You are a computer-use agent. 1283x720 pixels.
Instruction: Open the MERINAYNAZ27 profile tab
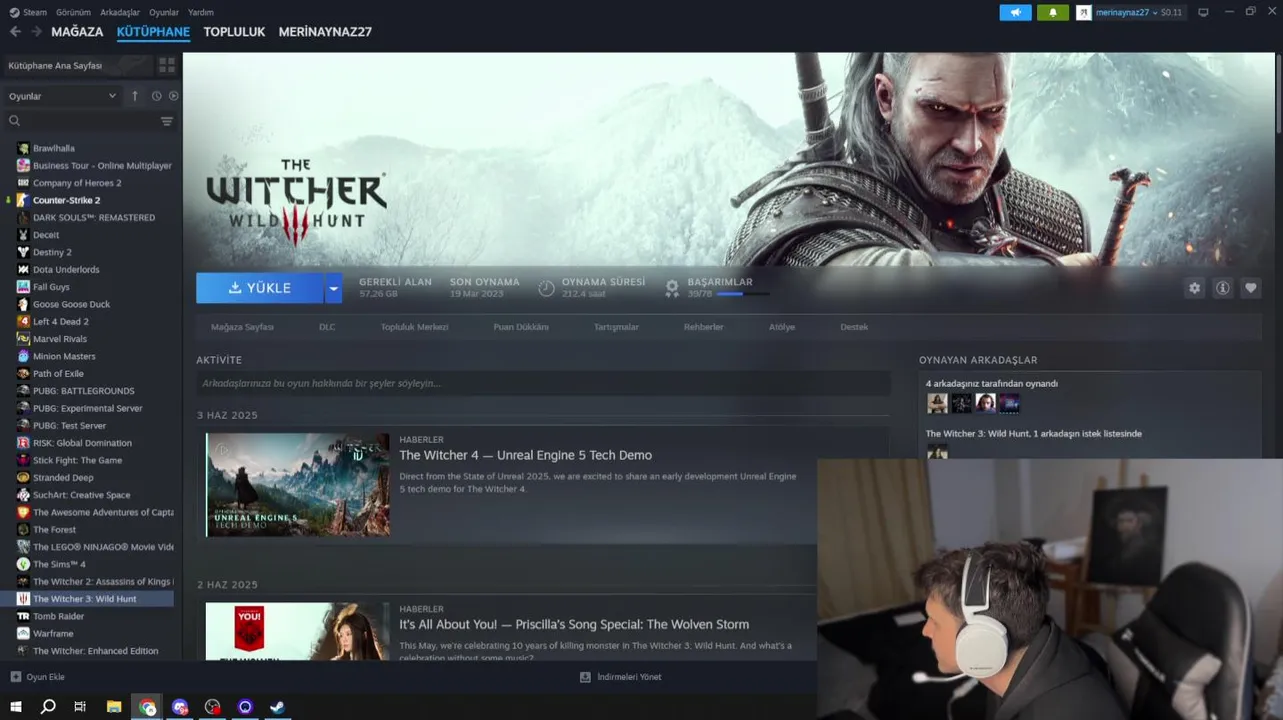325,32
